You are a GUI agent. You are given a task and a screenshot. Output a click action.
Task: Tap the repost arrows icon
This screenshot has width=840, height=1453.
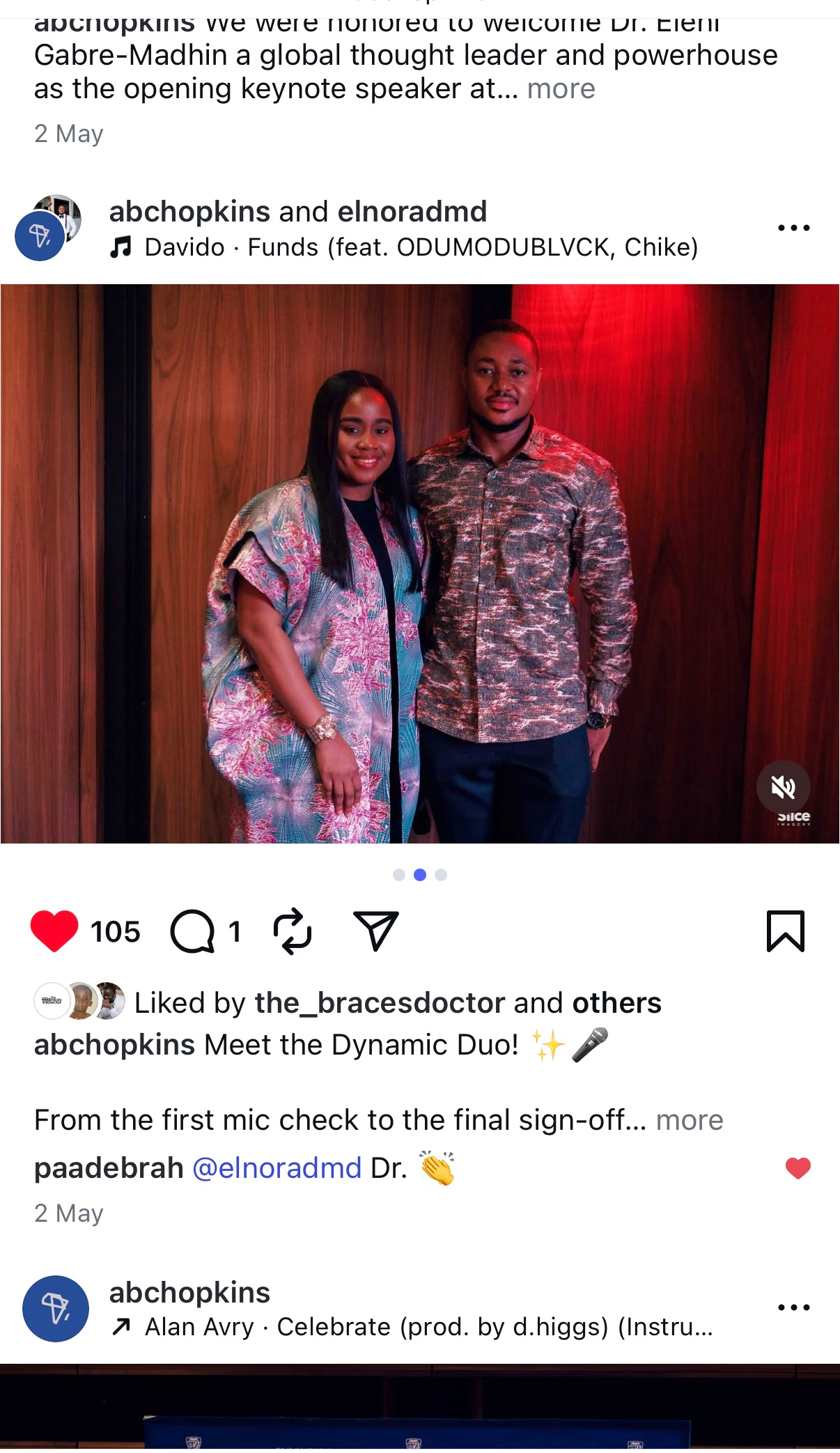(x=293, y=931)
